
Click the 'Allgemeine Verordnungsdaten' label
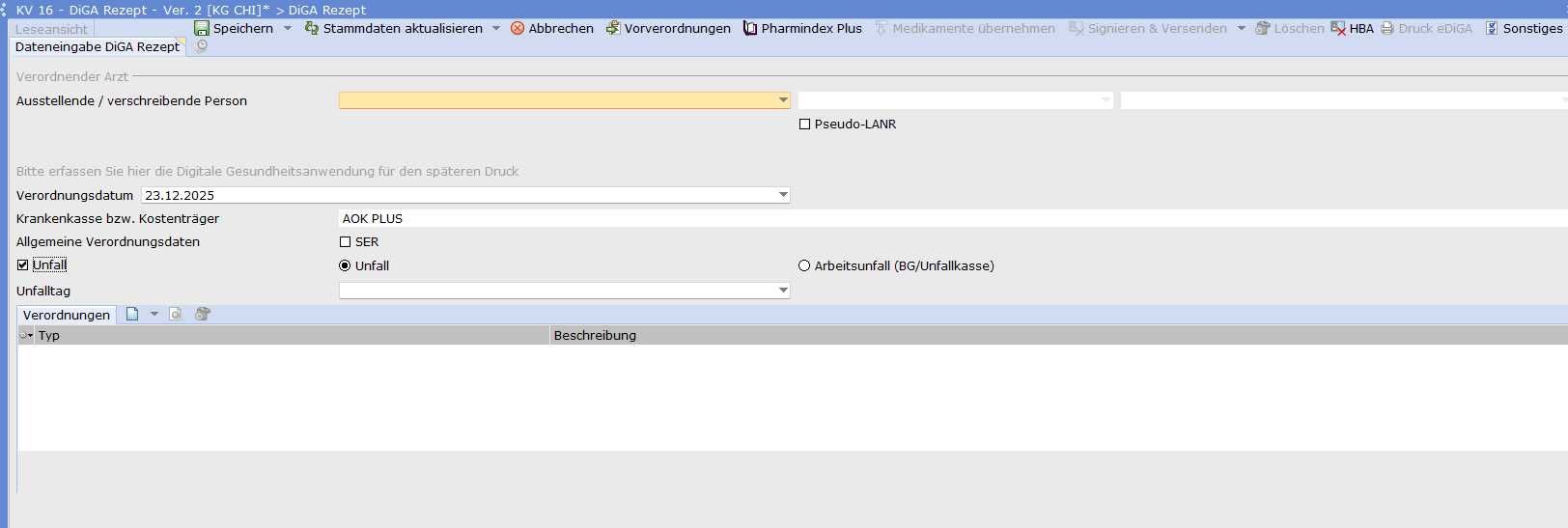(108, 242)
